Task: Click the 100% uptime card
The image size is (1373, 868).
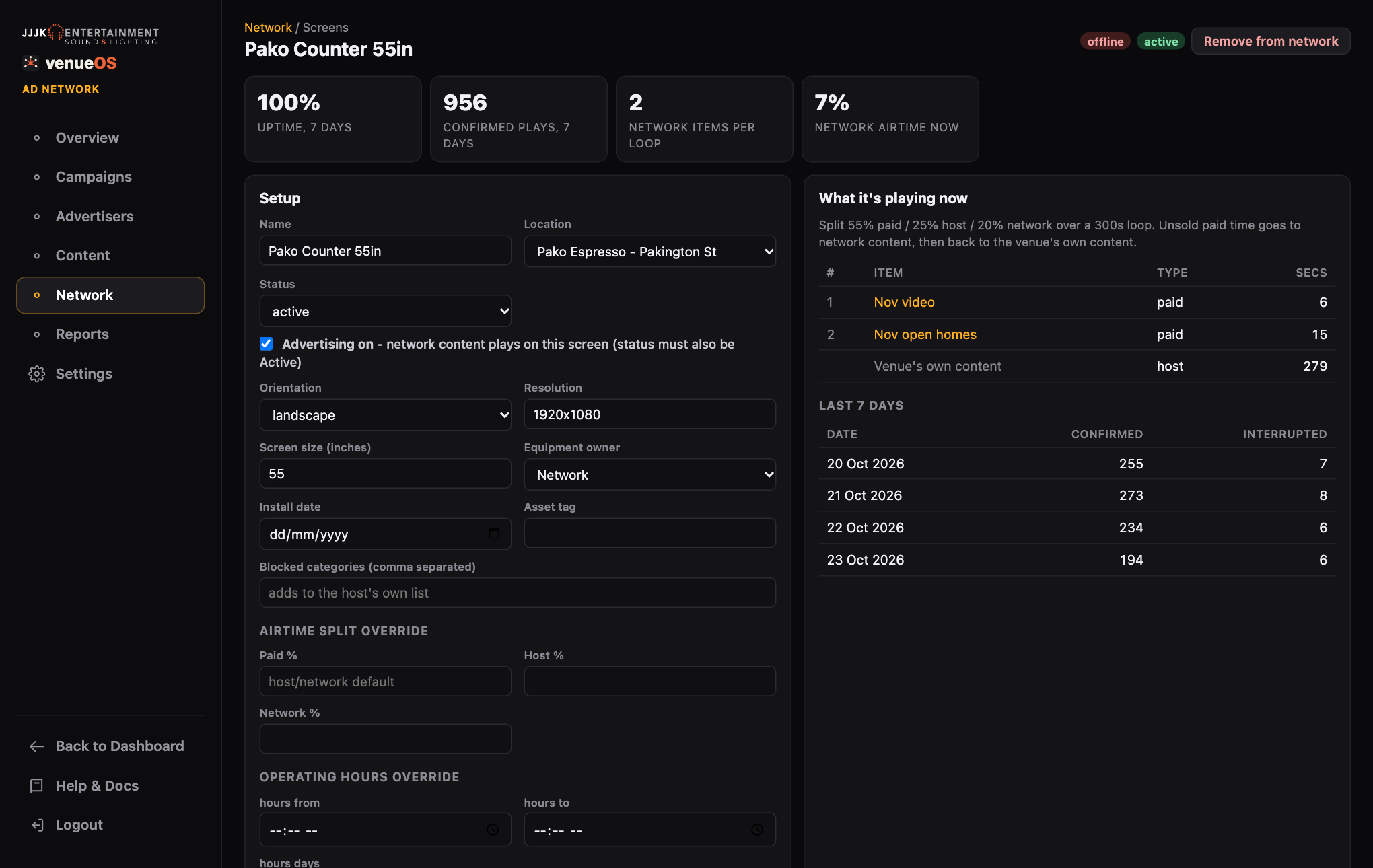Action: pyautogui.click(x=332, y=119)
